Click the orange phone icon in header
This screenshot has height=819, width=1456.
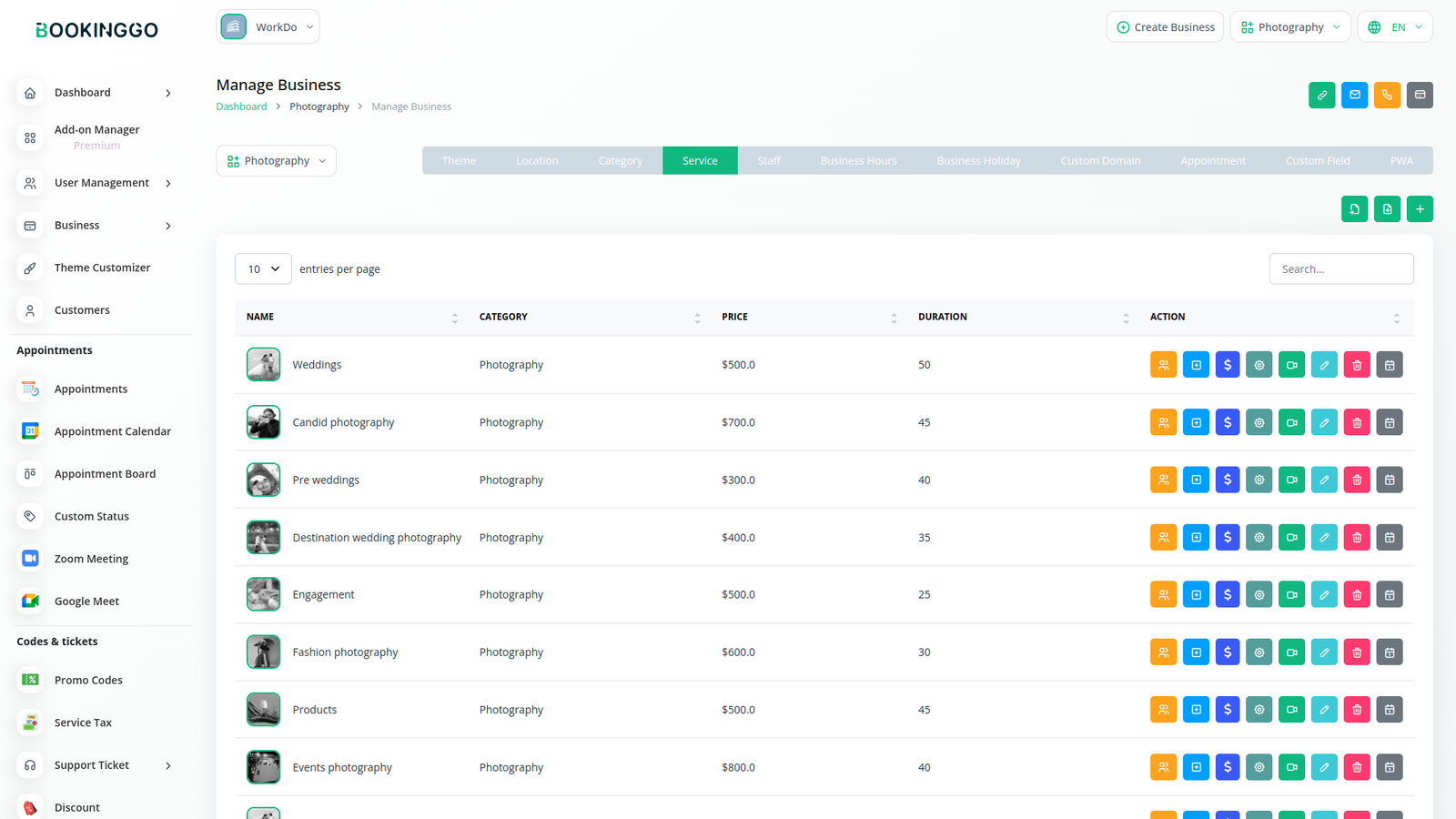(x=1387, y=95)
